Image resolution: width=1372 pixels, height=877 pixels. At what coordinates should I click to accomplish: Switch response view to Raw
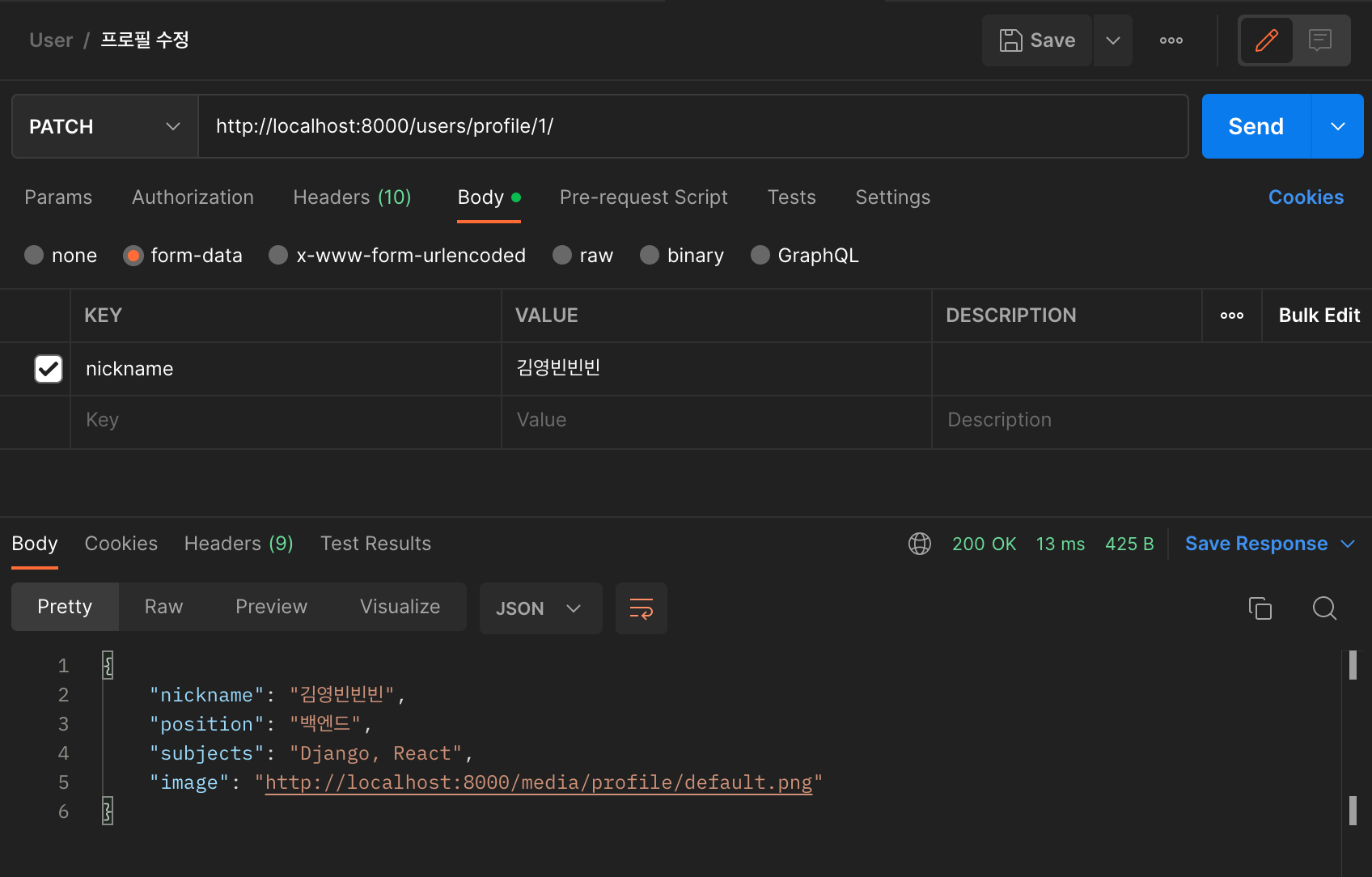point(163,607)
